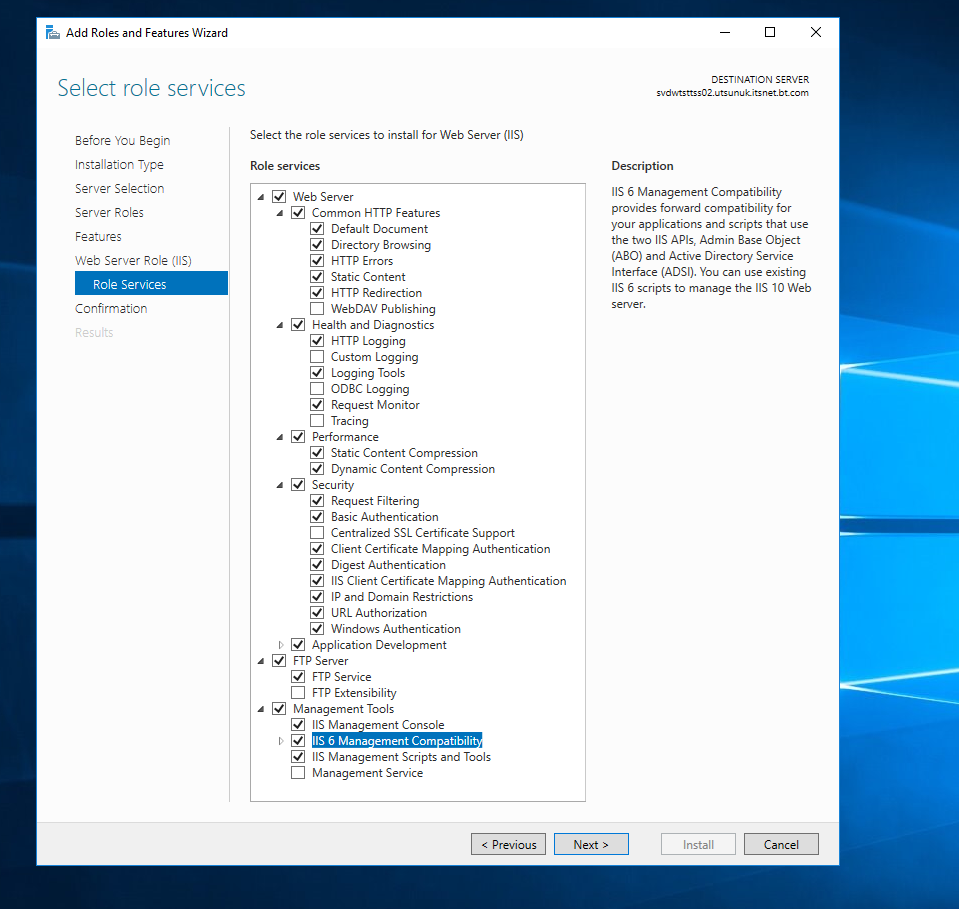959x909 pixels.
Task: Expand the Application Development node
Action: tap(281, 645)
